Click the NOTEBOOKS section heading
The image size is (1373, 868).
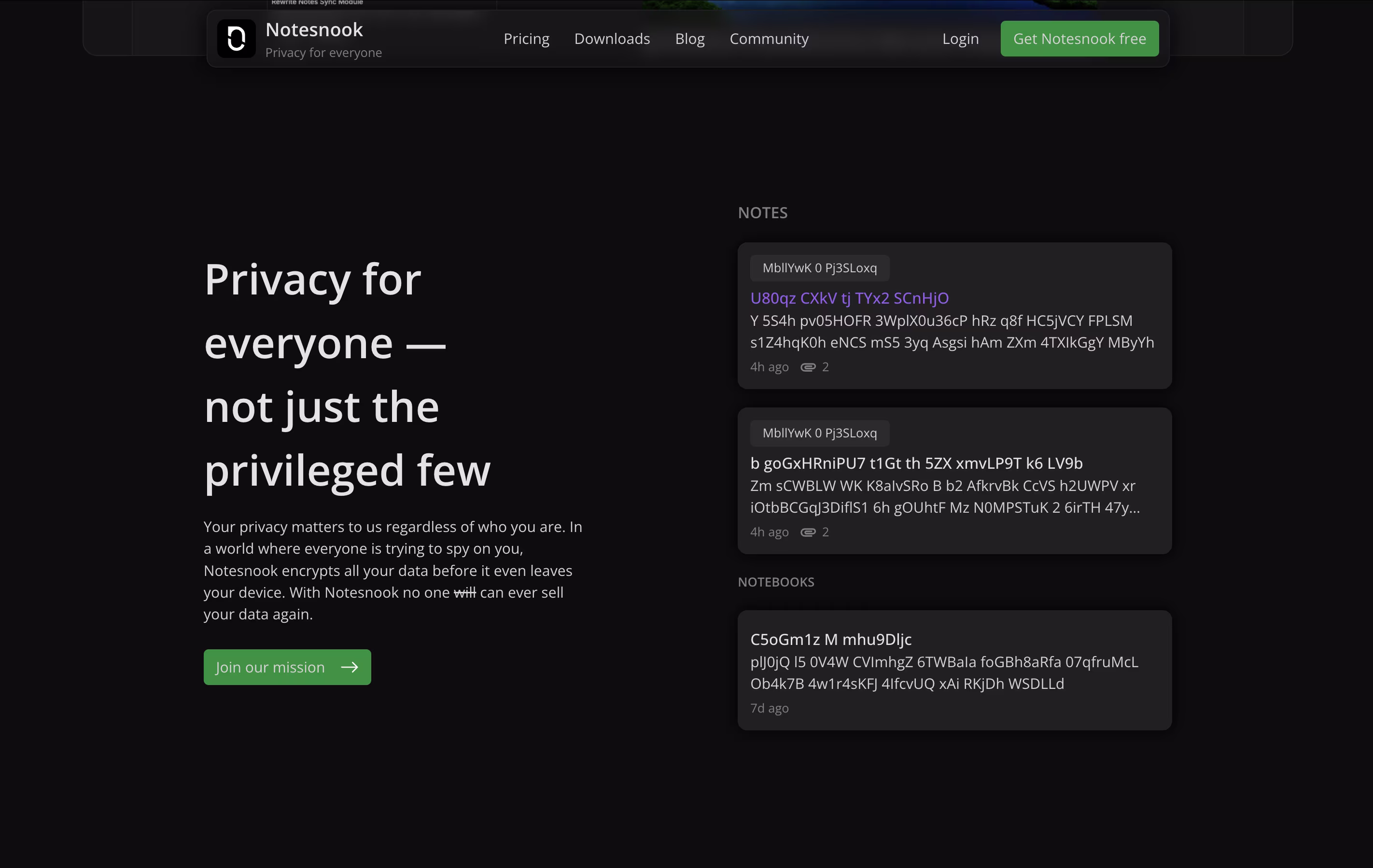(775, 582)
